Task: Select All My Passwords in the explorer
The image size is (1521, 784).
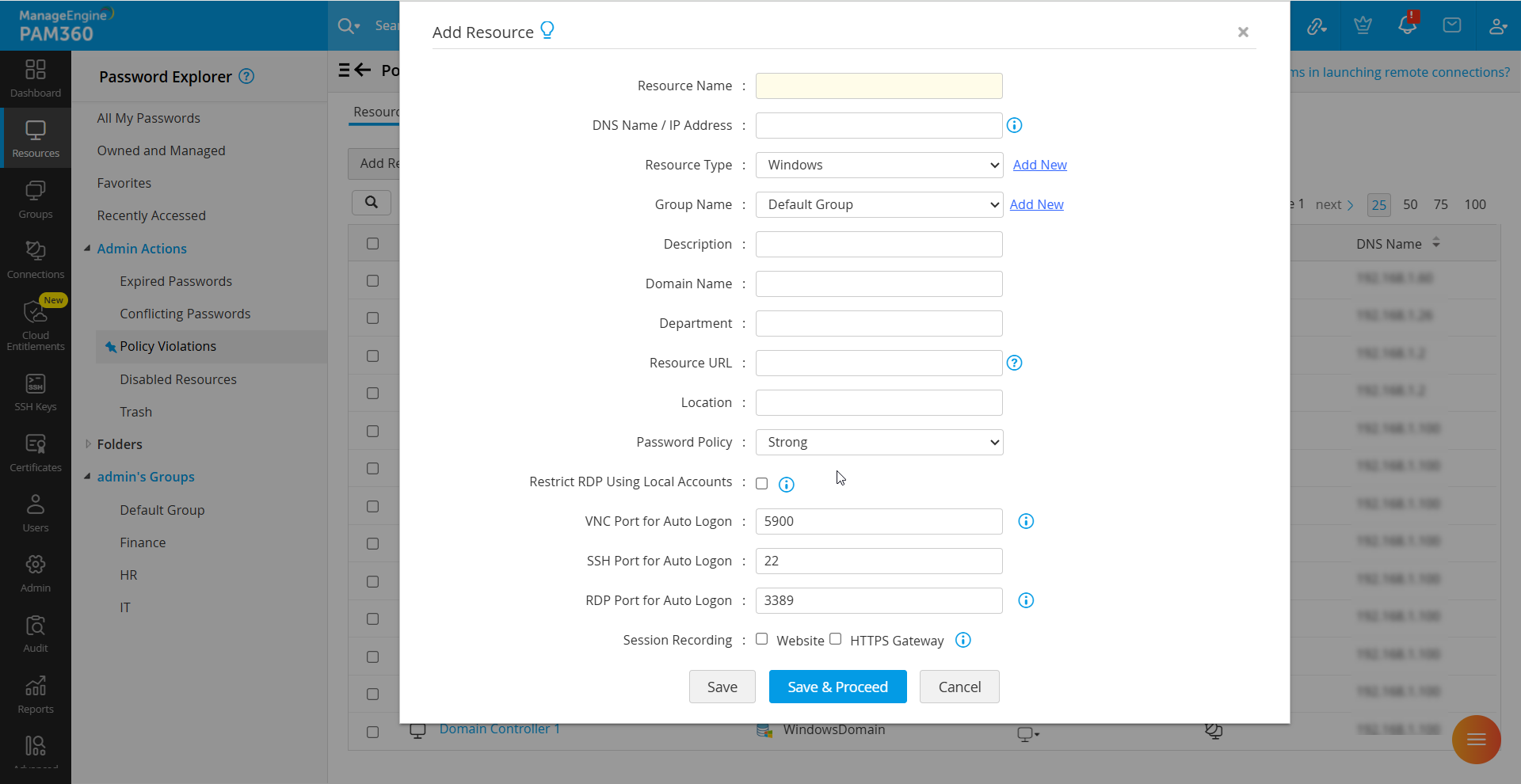Action: tap(149, 118)
